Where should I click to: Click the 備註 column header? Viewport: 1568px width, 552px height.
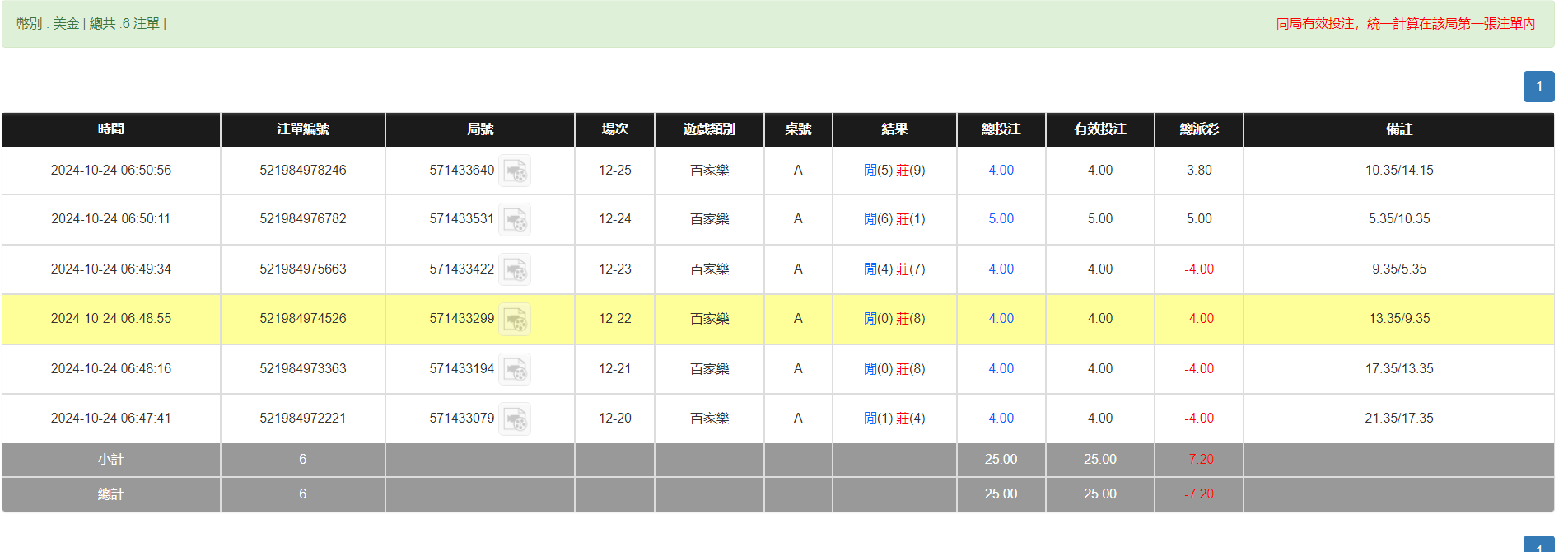1399,129
